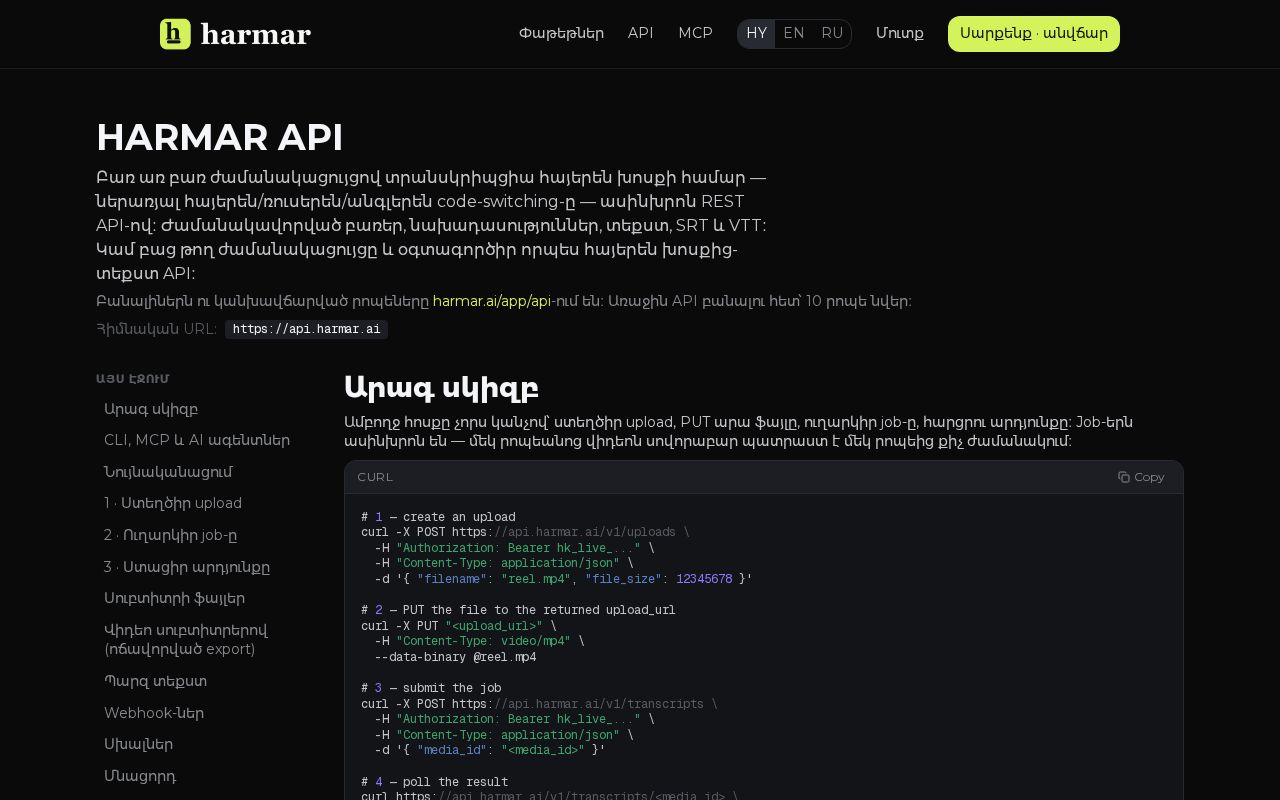Screen dimensions: 1280x800
Task: Click the '# 3 — submit the job' comment
Action: (432, 688)
